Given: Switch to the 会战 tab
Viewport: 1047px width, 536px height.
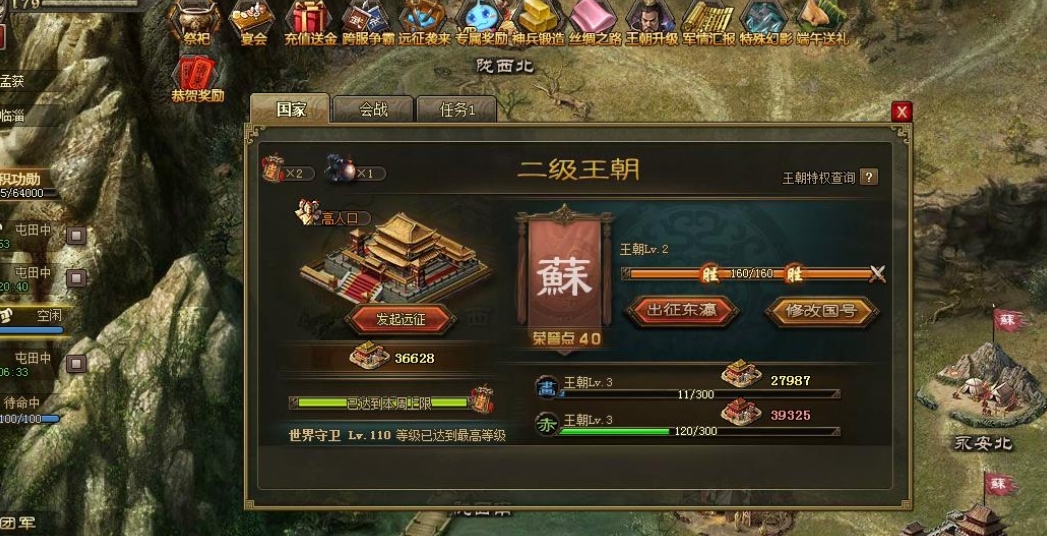Looking at the screenshot, I should [x=373, y=109].
